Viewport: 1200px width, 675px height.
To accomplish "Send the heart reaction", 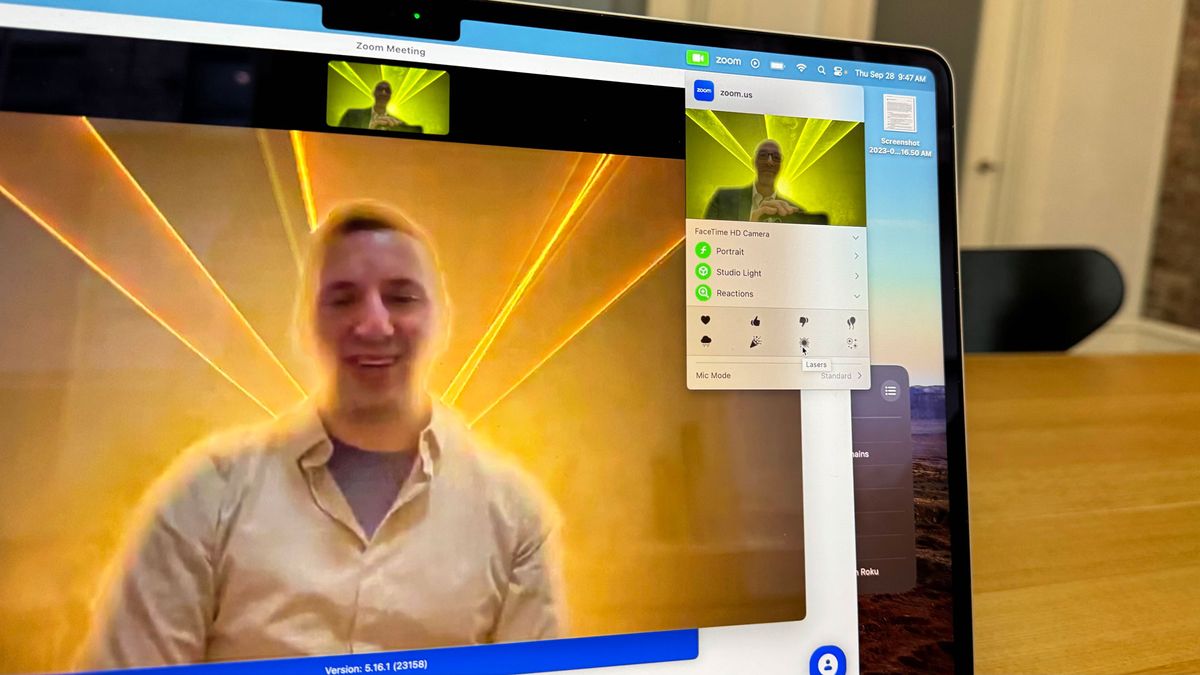I will tap(705, 320).
